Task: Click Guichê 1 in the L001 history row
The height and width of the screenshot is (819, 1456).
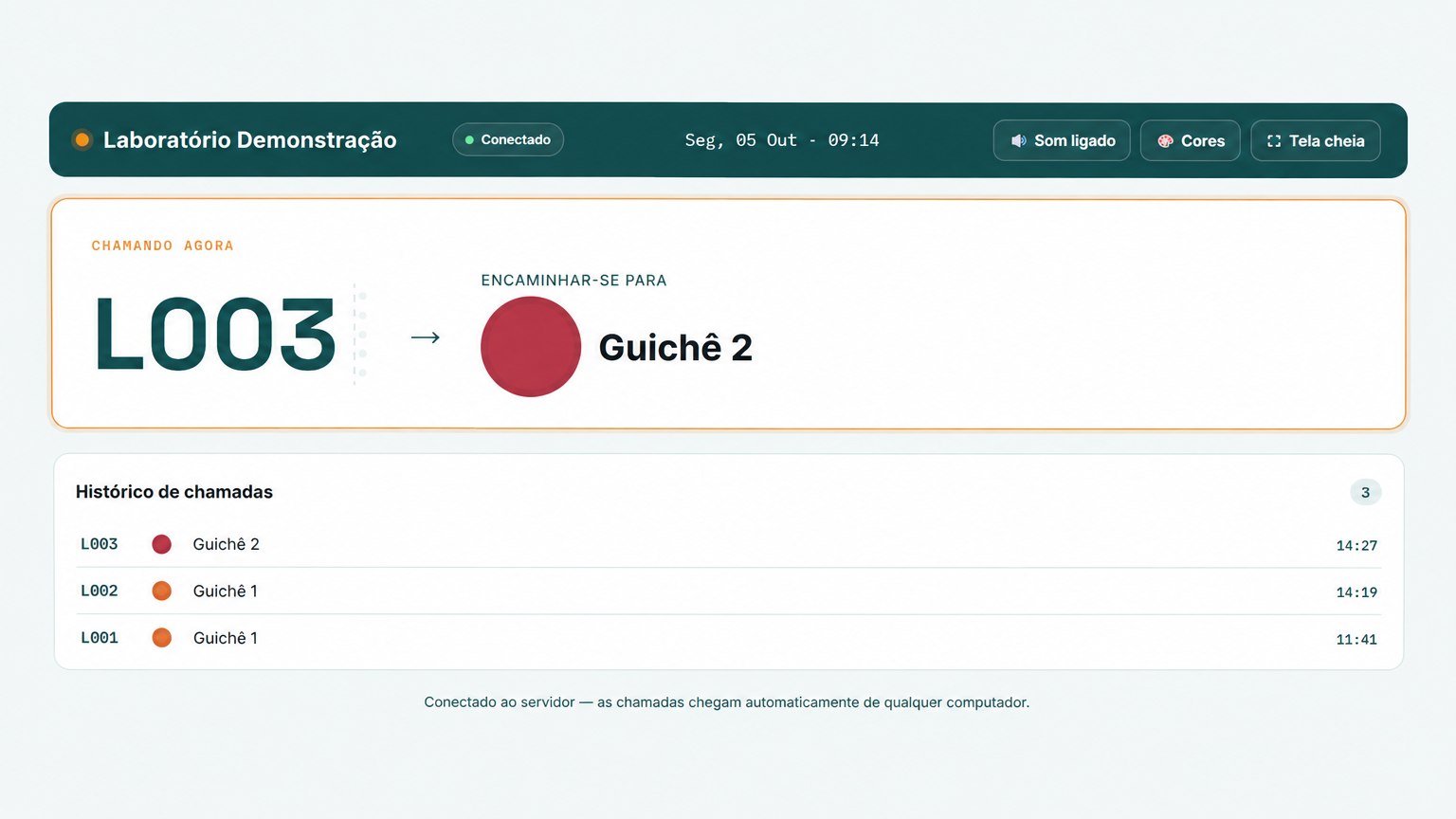Action: 226,638
